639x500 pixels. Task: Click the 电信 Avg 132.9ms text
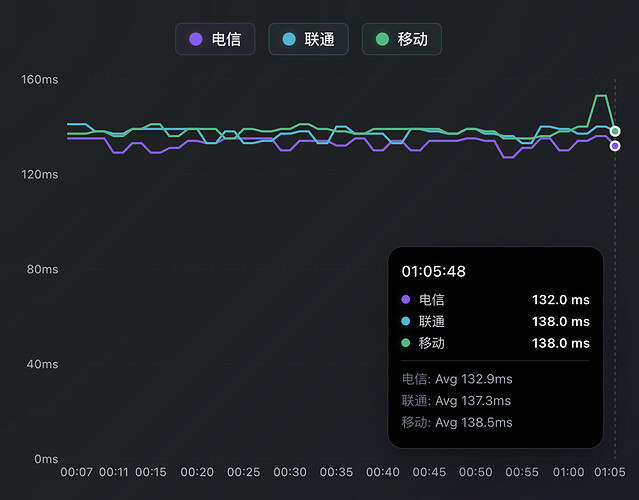click(x=457, y=379)
